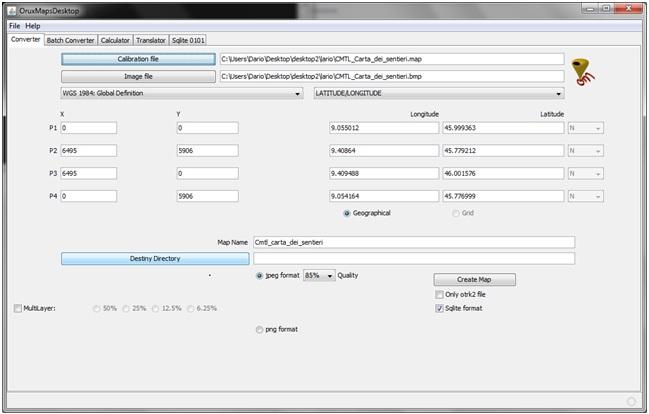Image resolution: width=649 pixels, height=414 pixels.
Task: Click the P4 X field
Action: click(89, 197)
